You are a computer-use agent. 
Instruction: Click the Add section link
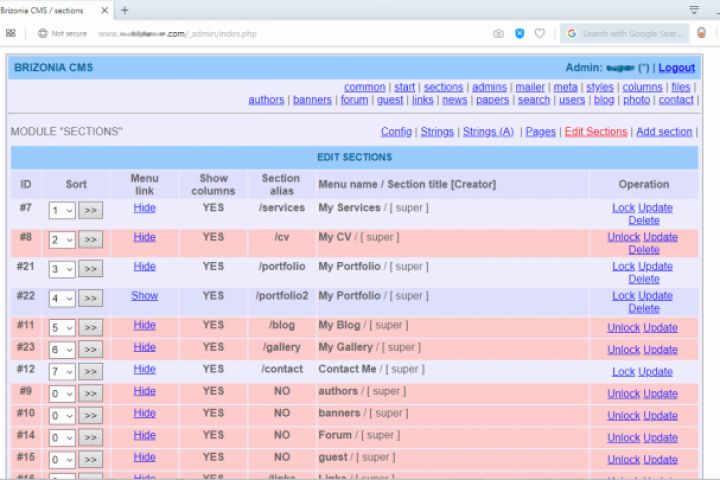pos(664,131)
